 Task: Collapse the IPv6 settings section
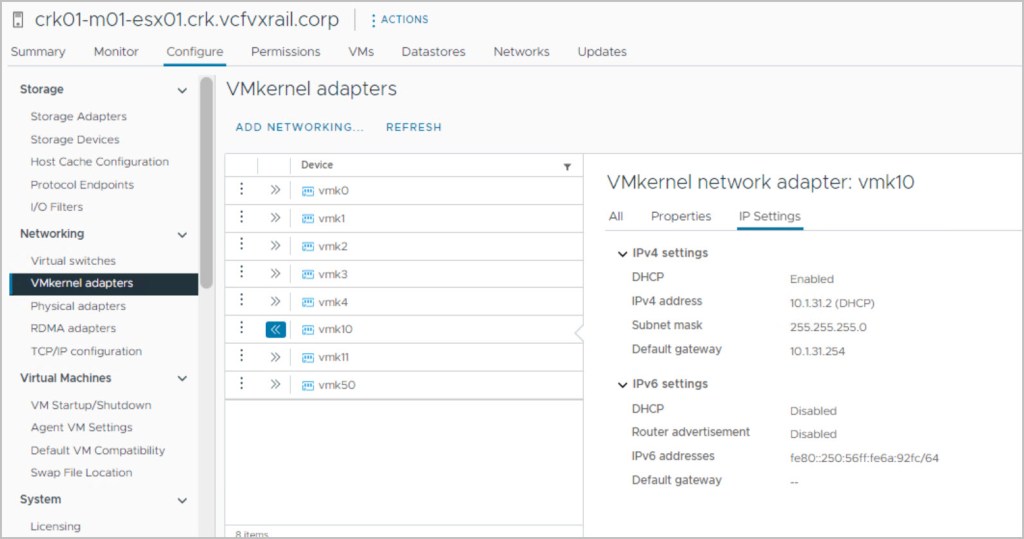click(623, 384)
